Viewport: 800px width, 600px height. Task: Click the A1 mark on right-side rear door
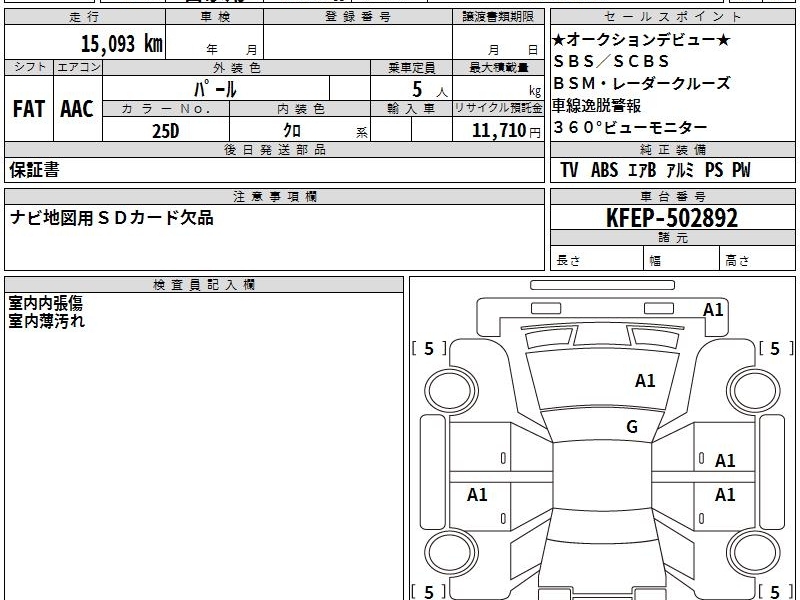[x=724, y=494]
